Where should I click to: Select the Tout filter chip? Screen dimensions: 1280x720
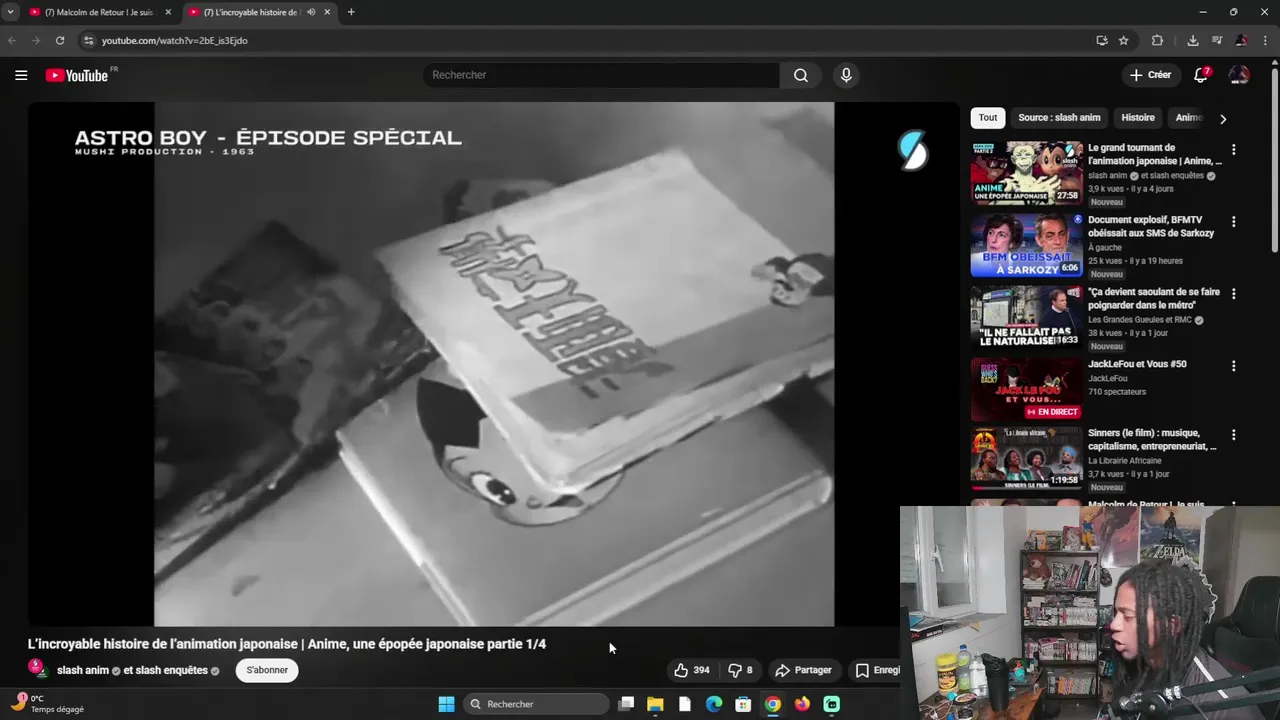coord(988,118)
